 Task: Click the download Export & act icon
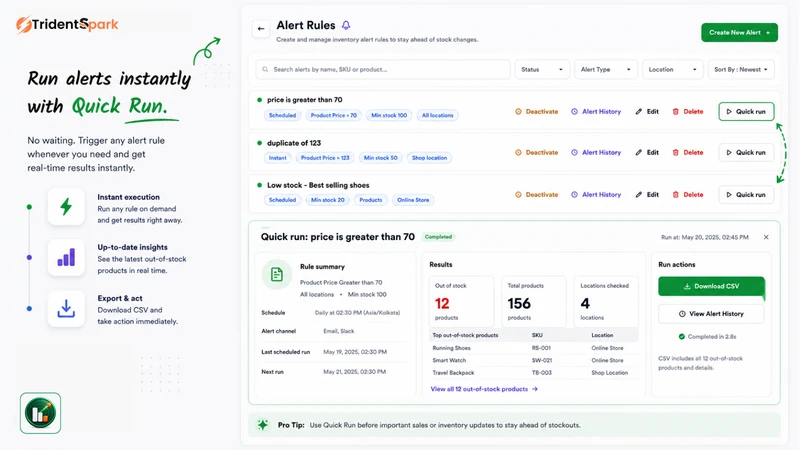click(66, 309)
